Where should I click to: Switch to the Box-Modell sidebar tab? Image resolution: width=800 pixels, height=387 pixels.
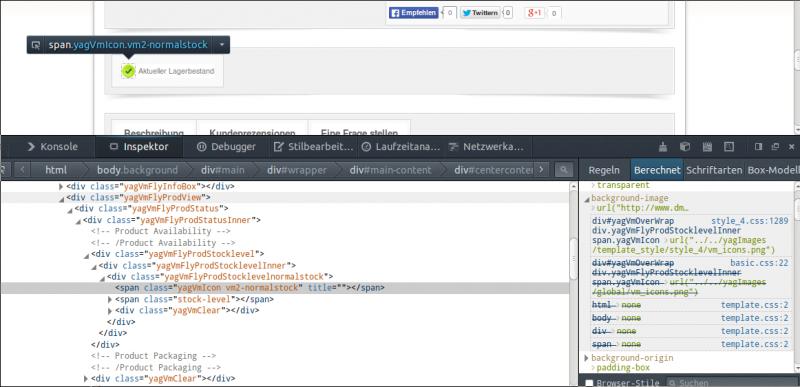(772, 170)
